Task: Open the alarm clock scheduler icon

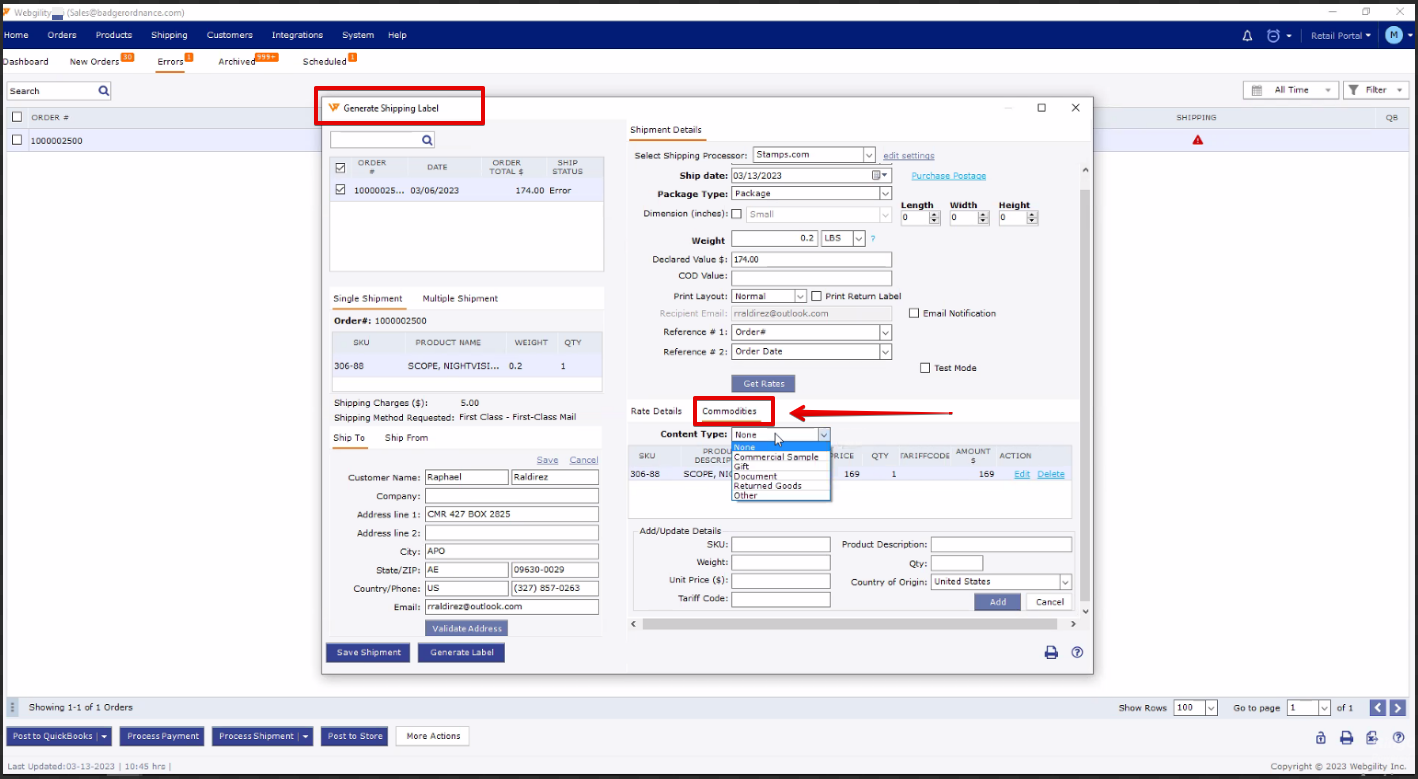Action: tap(1273, 35)
